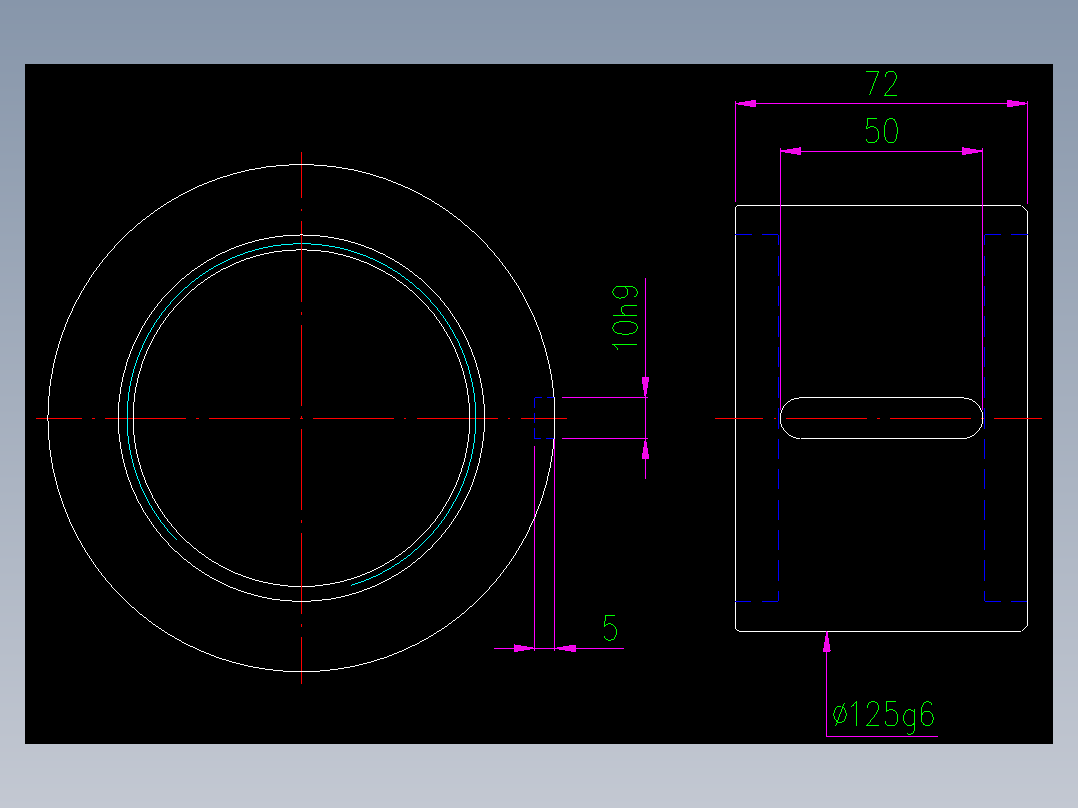The width and height of the screenshot is (1078, 808).
Task: Select the 72 width dimension text
Action: tap(881, 84)
